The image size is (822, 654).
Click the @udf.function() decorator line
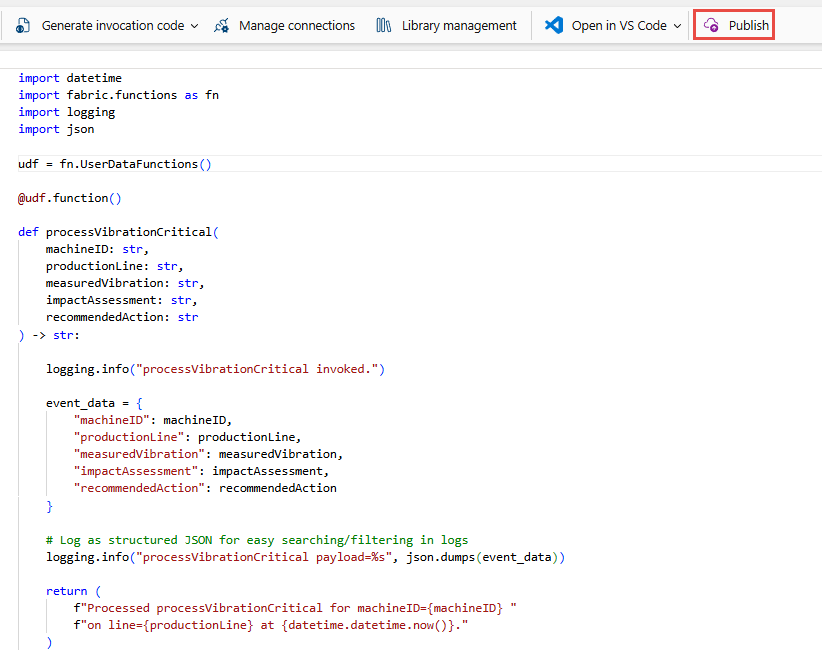point(69,198)
